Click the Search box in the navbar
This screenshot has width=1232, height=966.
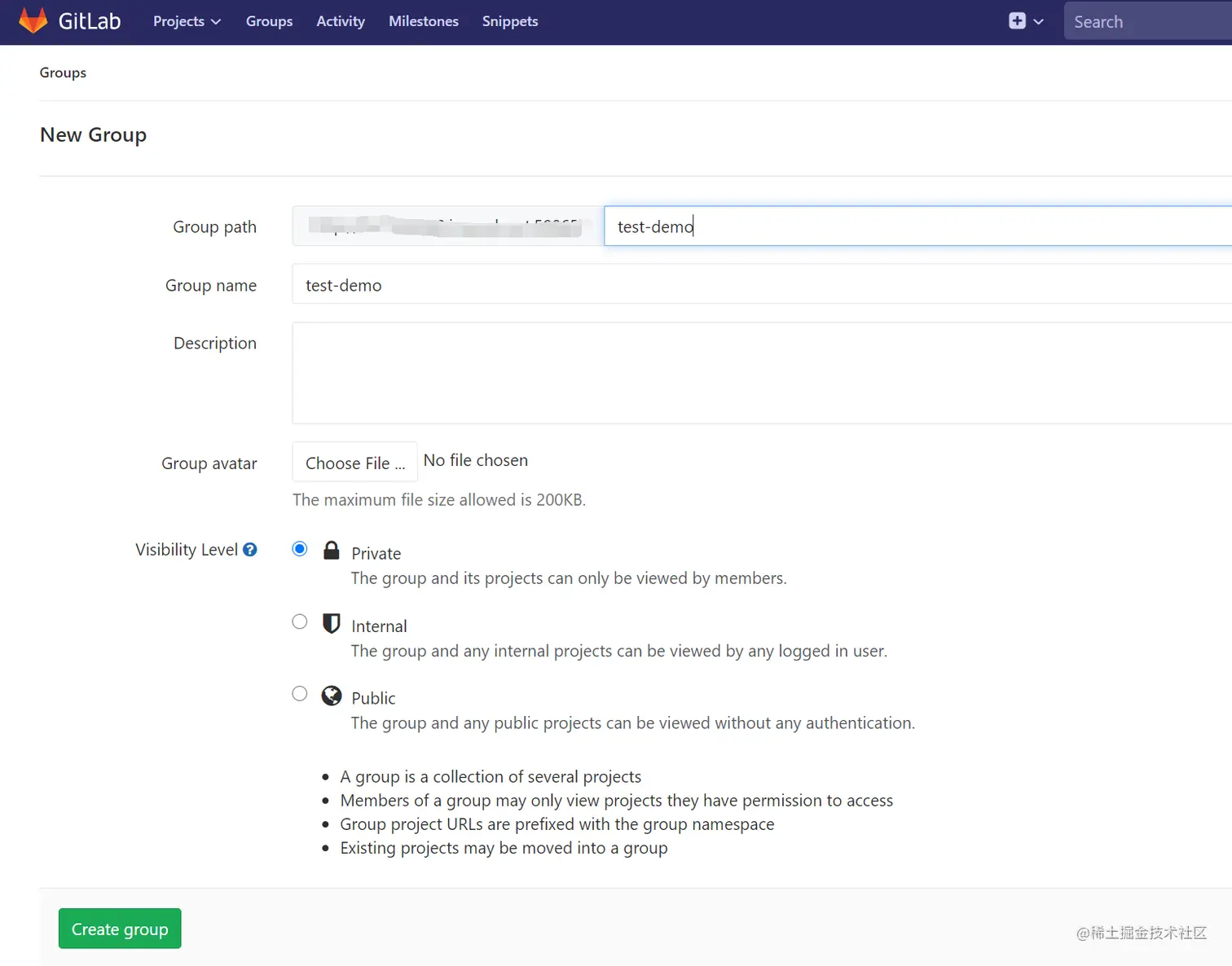point(1148,21)
